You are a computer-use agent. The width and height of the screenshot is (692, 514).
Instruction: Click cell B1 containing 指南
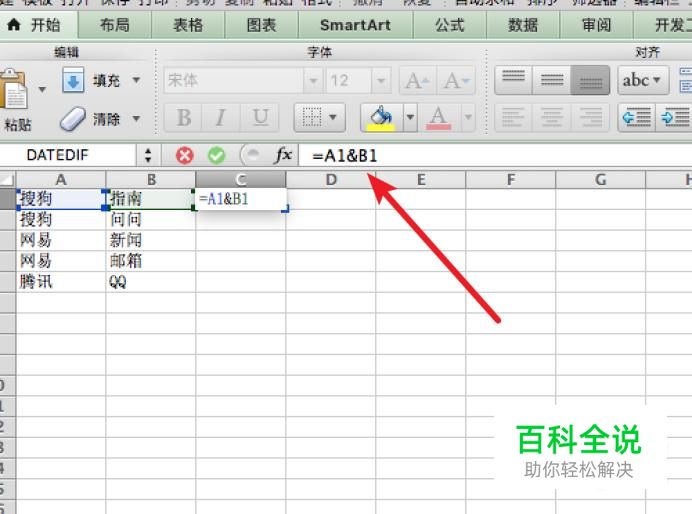coord(151,199)
